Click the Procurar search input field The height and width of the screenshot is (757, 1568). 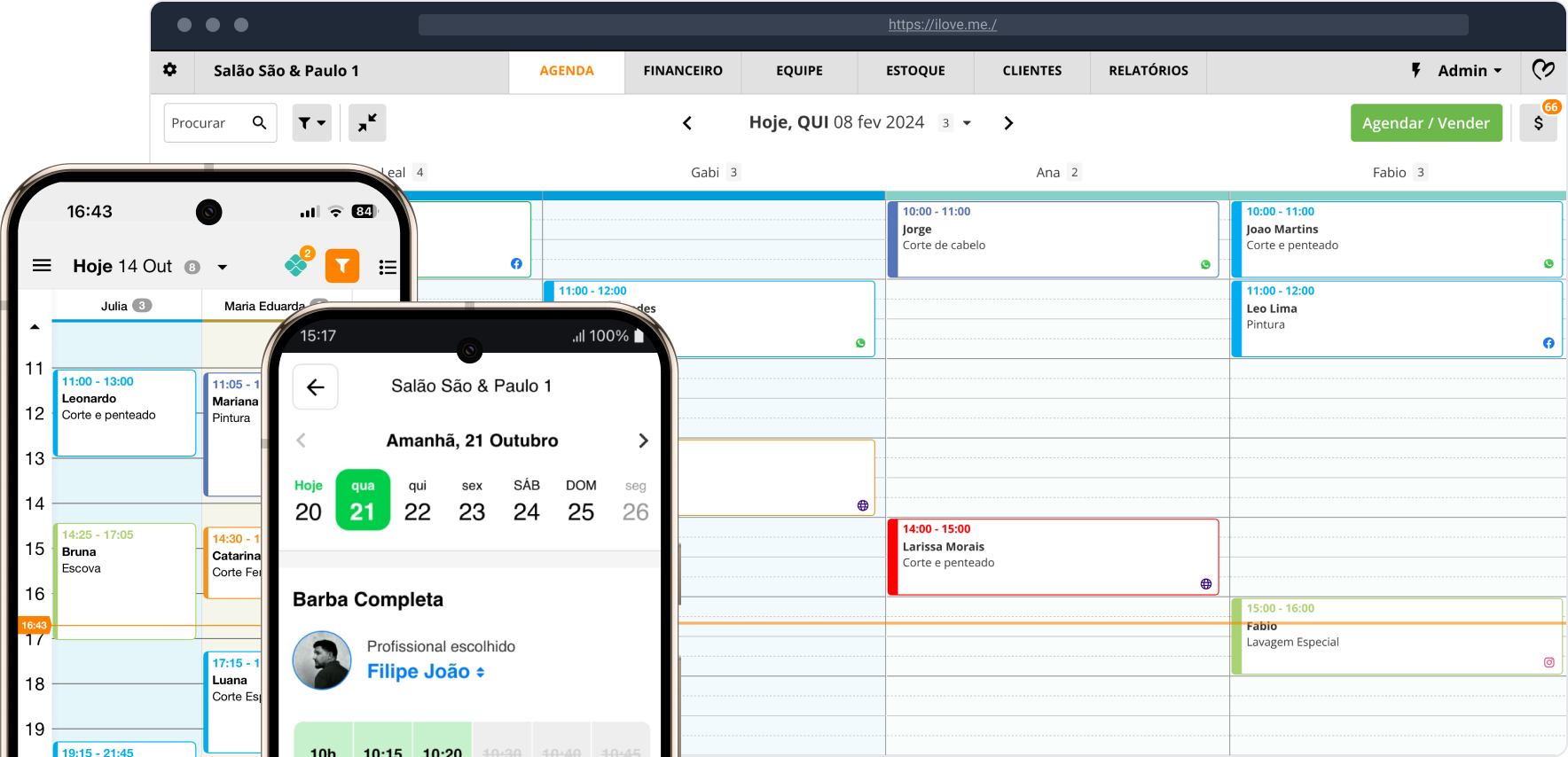(x=220, y=123)
